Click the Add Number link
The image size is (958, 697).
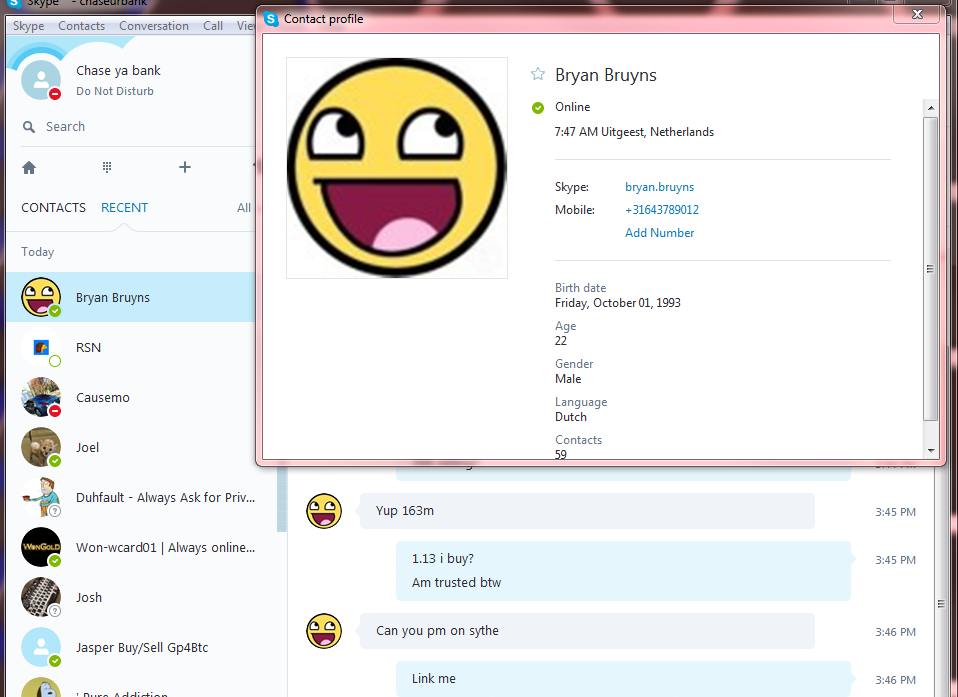[659, 233]
